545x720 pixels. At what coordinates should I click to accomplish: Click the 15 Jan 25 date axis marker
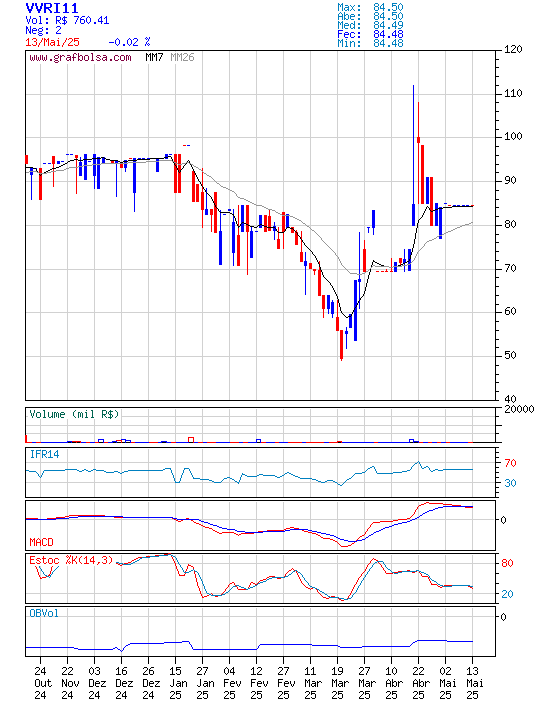pos(175,683)
